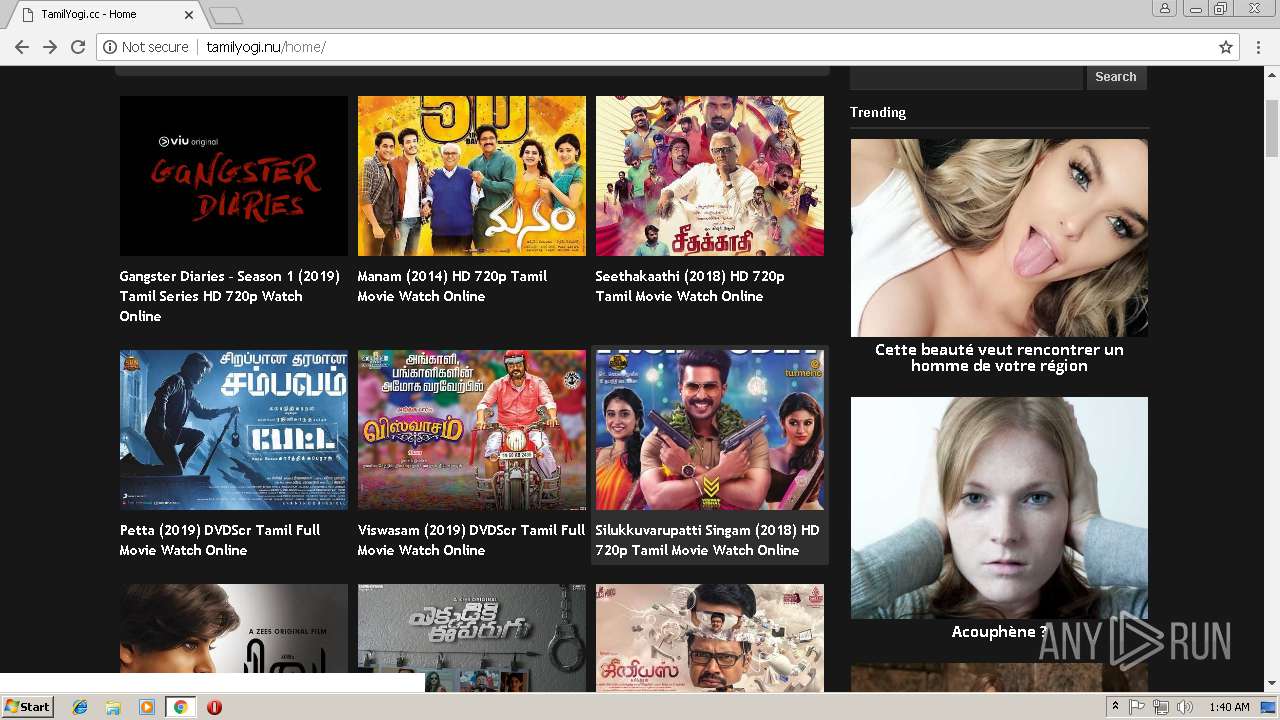Open the Windows Start menu
1280x720 pixels.
(27, 707)
